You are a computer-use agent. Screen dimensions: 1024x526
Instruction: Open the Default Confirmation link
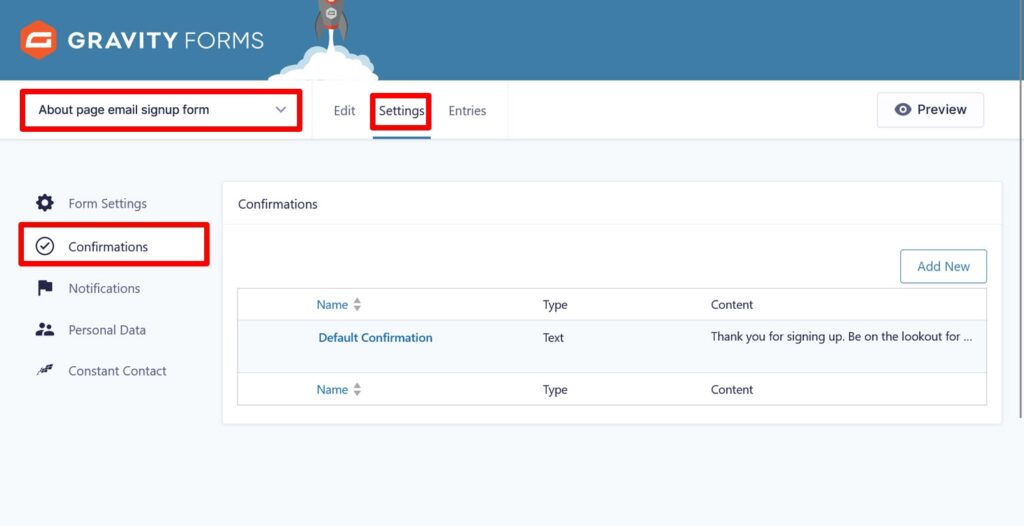coord(375,338)
